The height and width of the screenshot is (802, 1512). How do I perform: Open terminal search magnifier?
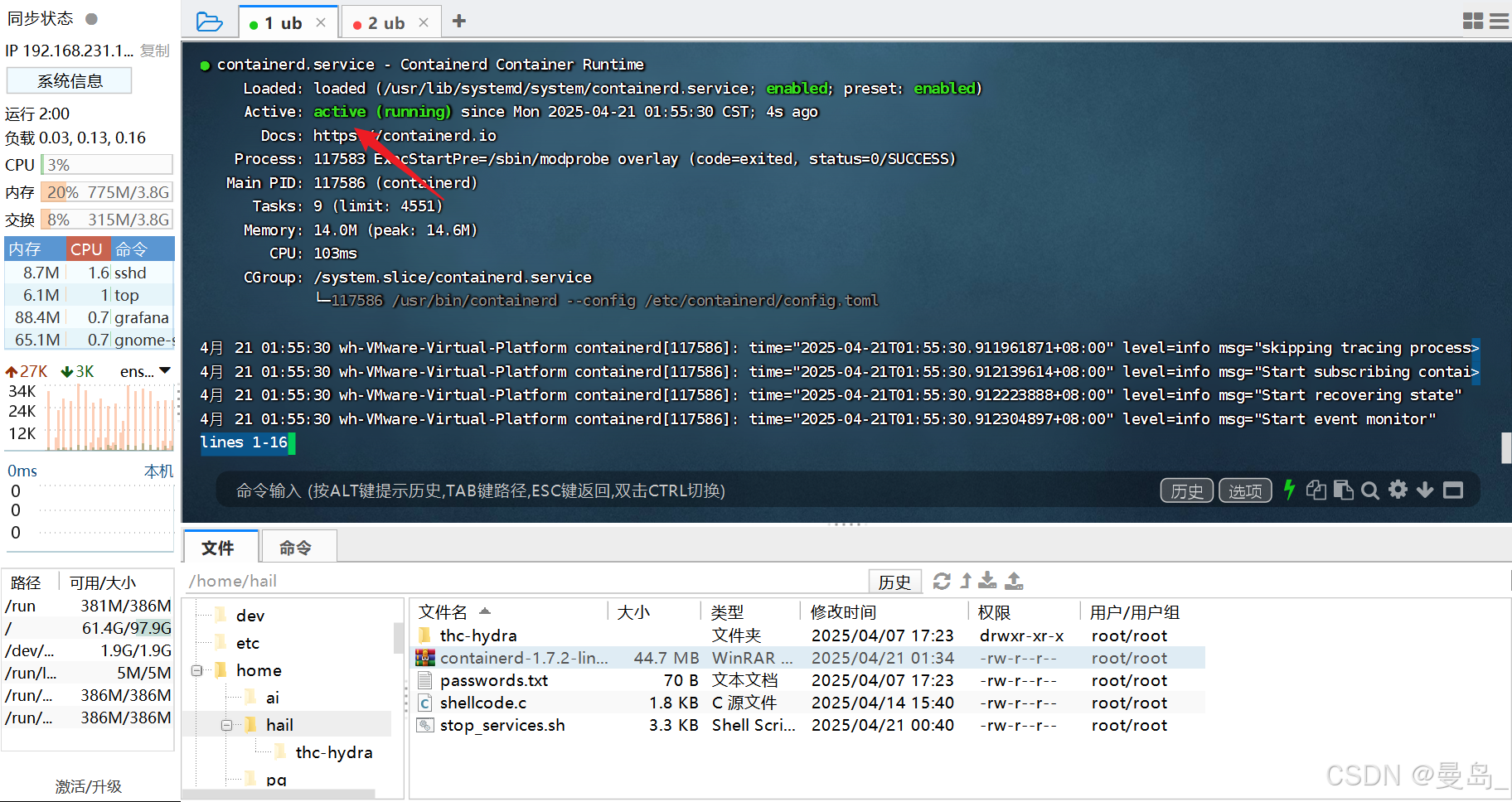click(1370, 490)
